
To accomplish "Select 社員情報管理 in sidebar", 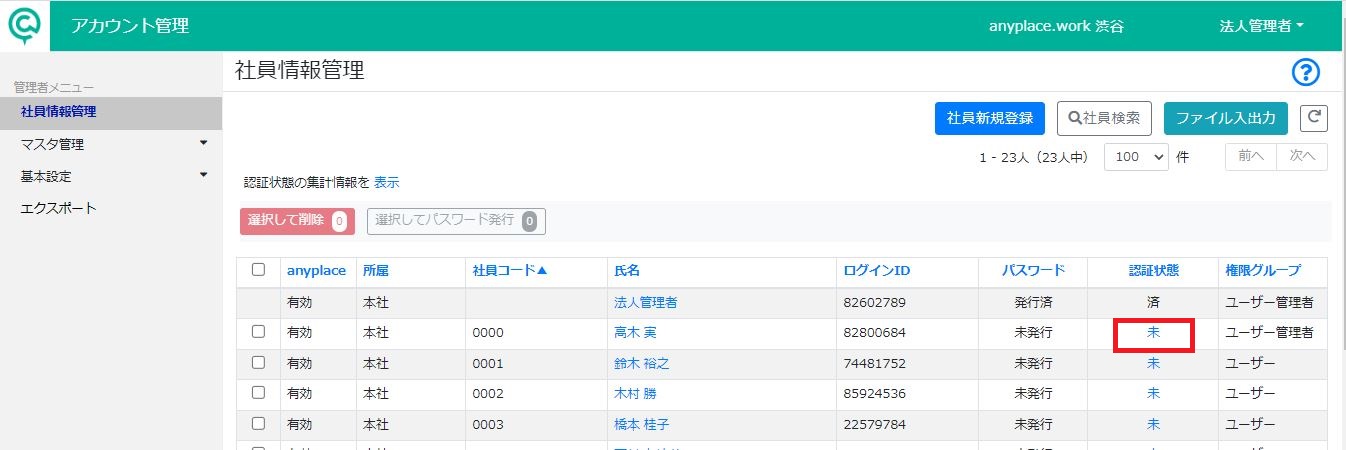I will click(111, 112).
